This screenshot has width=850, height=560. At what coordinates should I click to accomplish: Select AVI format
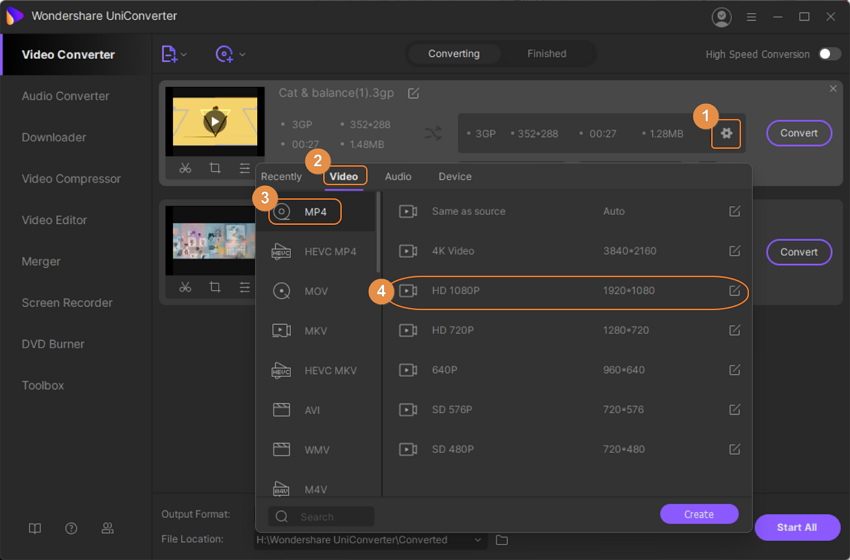point(317,410)
